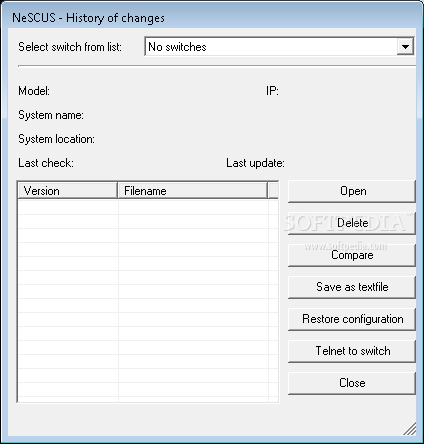Click the 'Select switch from list:' label
The width and height of the screenshot is (424, 444).
tap(70, 47)
